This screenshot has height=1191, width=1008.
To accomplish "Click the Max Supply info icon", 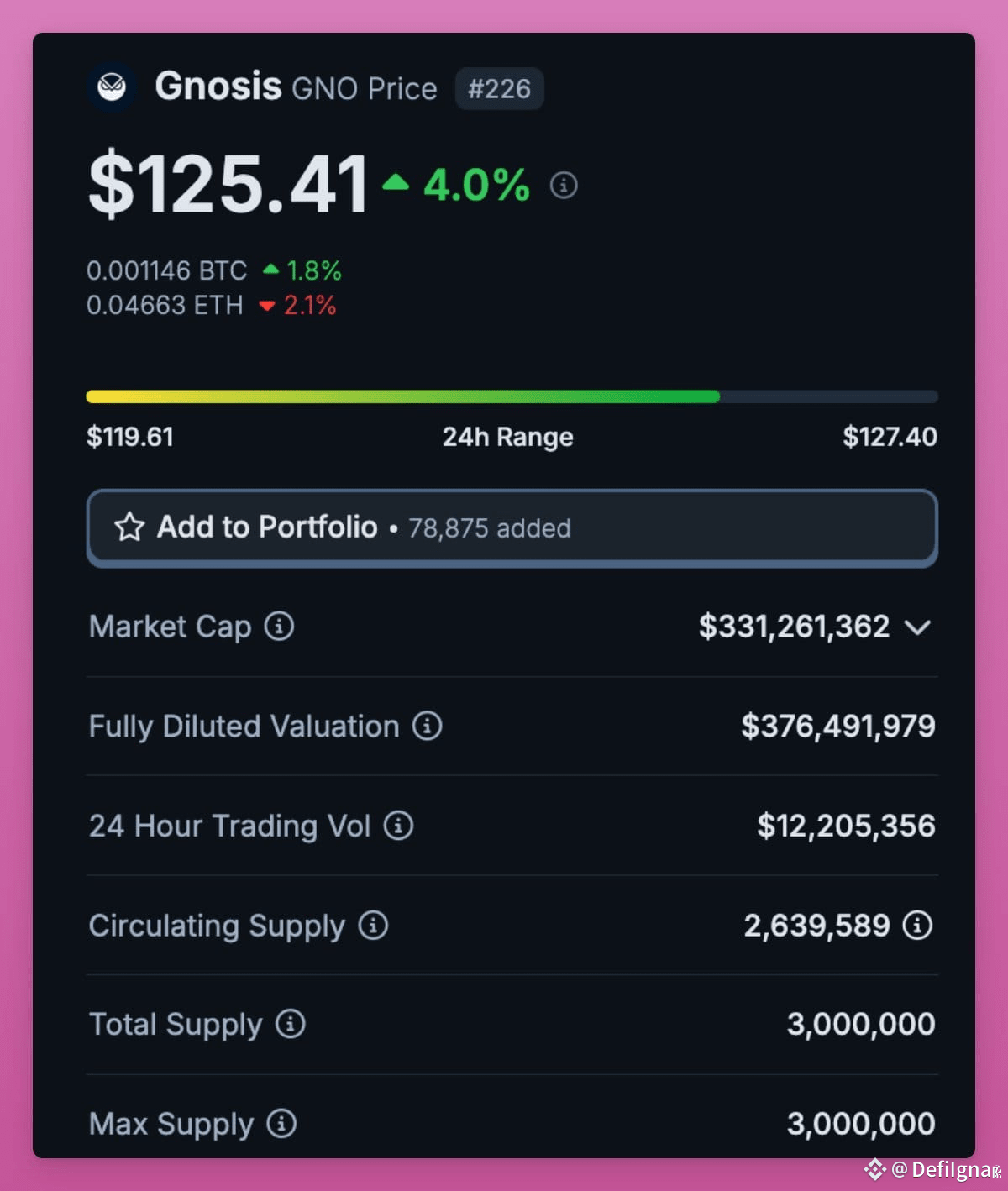I will coord(281,1123).
